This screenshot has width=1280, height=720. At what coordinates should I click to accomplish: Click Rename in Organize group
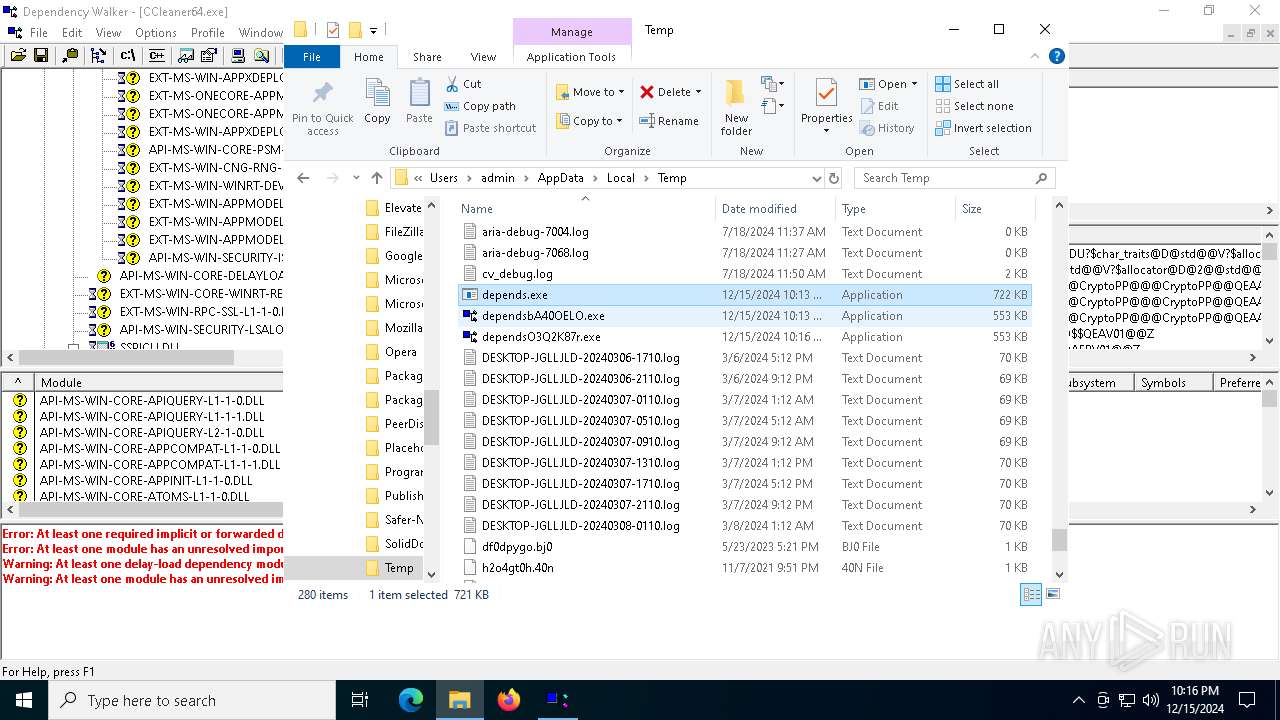[669, 121]
